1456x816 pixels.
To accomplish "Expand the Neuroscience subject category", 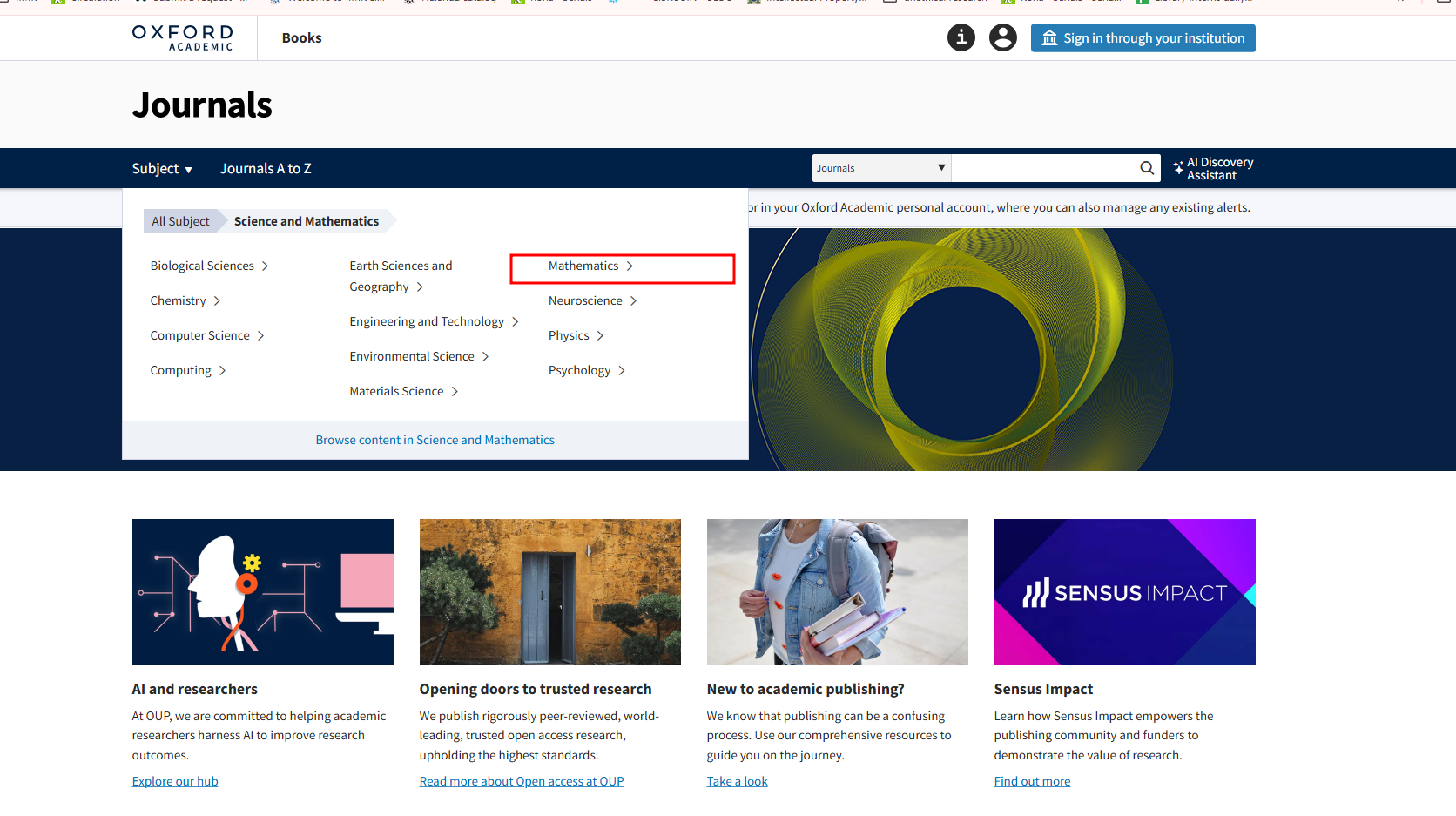I will [x=592, y=301].
